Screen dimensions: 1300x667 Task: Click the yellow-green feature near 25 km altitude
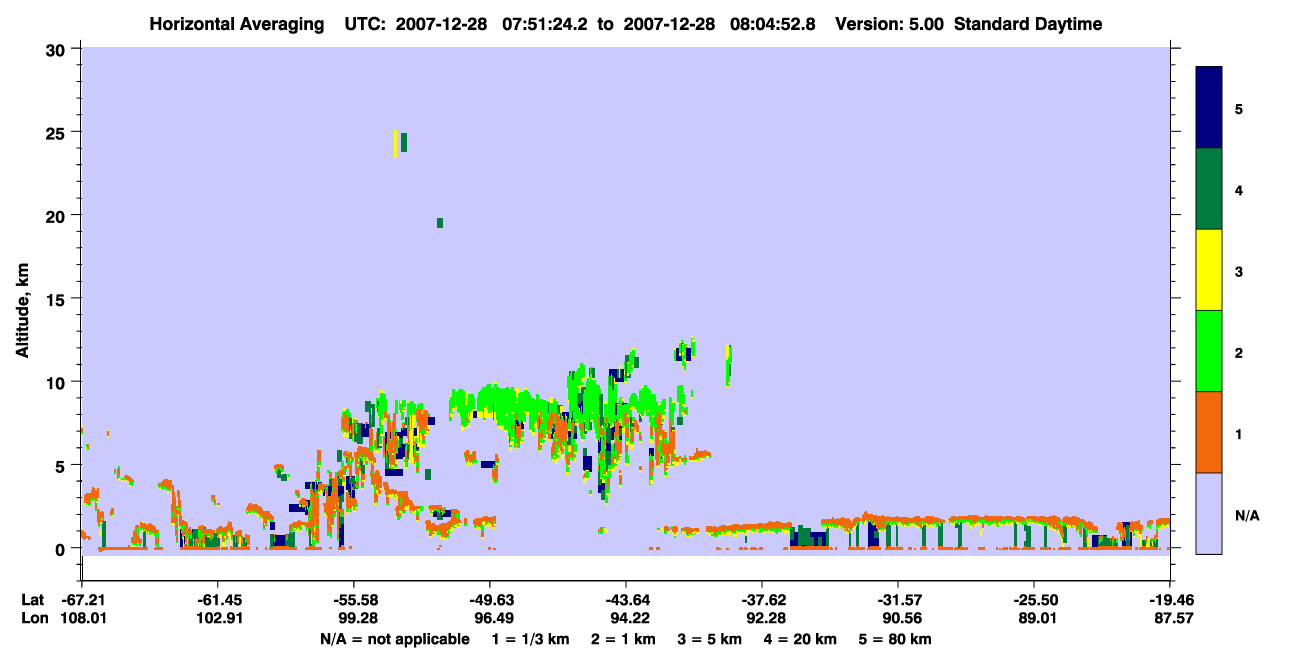pyautogui.click(x=400, y=142)
